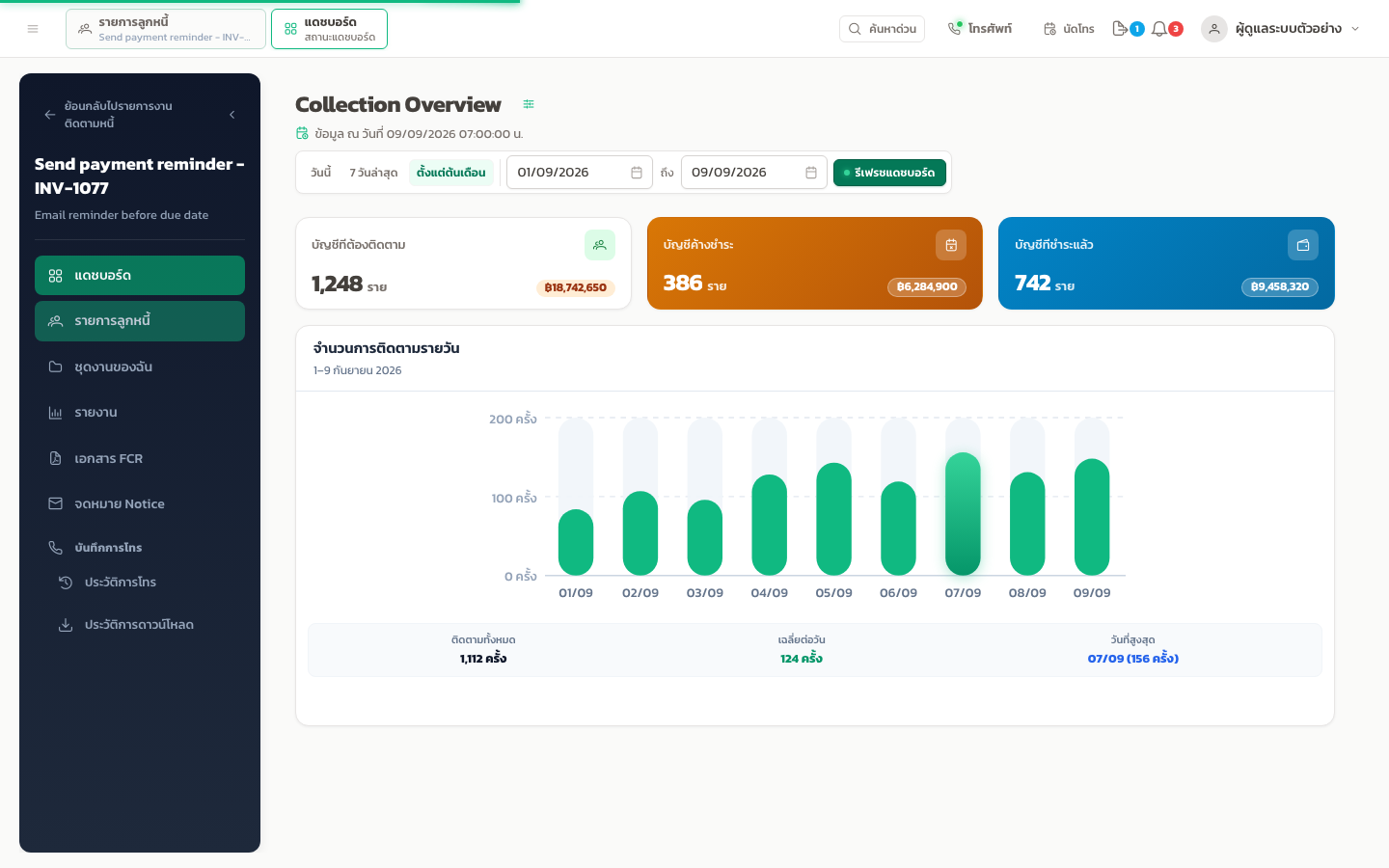Open ประวัติการดาวน์โหลด in sidebar
The width and height of the screenshot is (1389, 868).
[x=145, y=625]
